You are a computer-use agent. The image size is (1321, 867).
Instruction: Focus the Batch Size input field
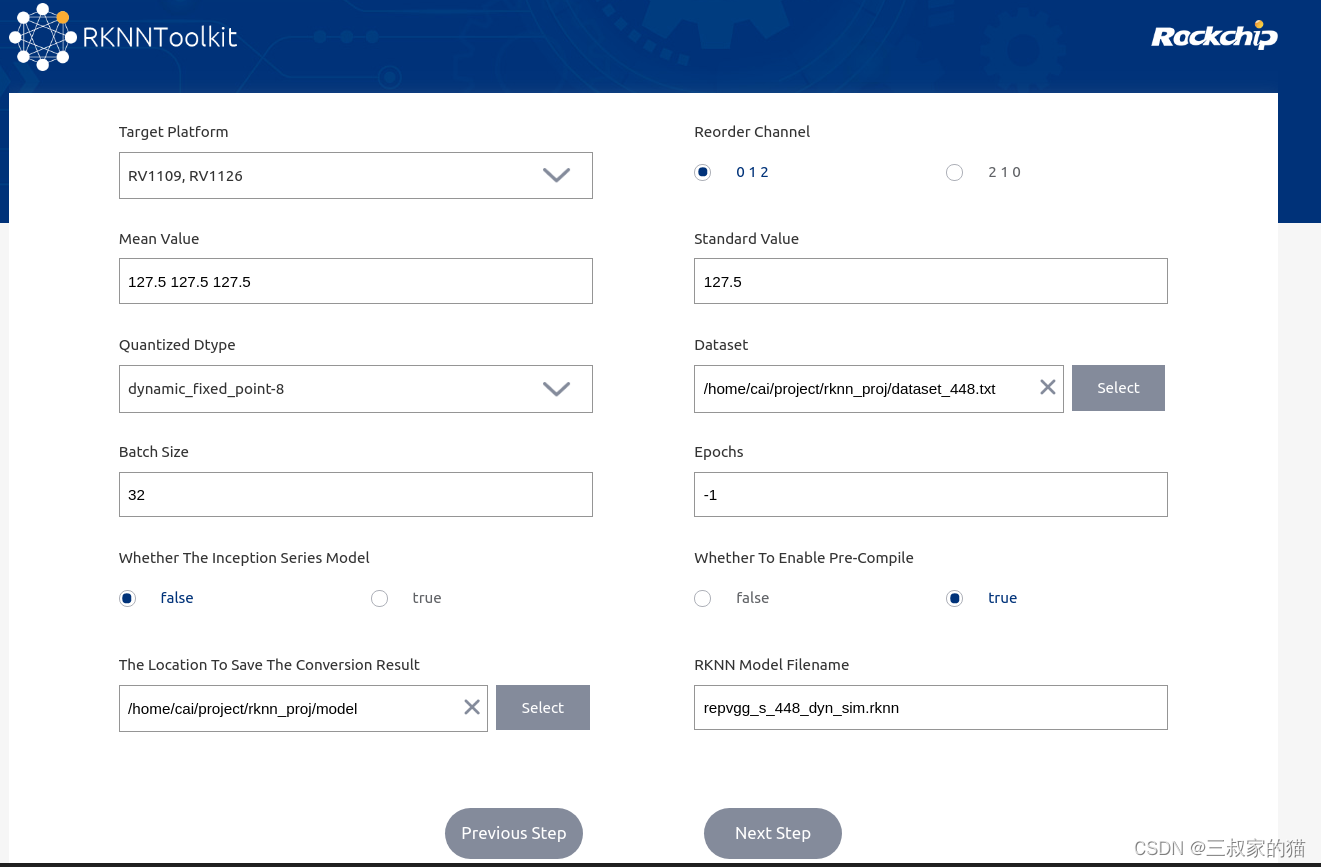point(356,494)
